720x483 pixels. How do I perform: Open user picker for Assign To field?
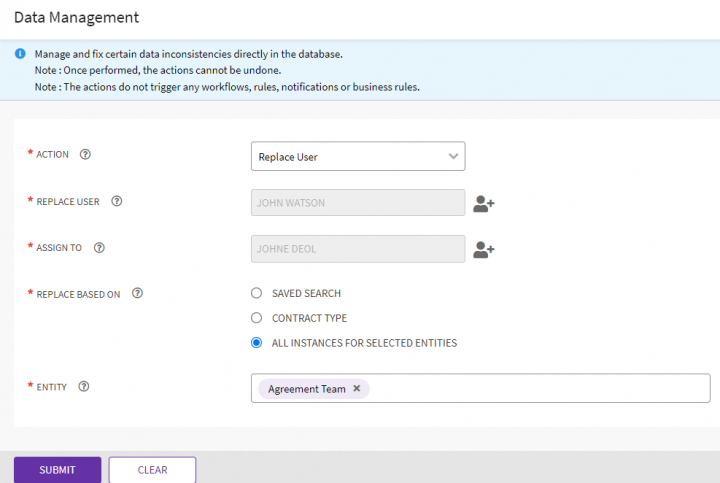484,249
